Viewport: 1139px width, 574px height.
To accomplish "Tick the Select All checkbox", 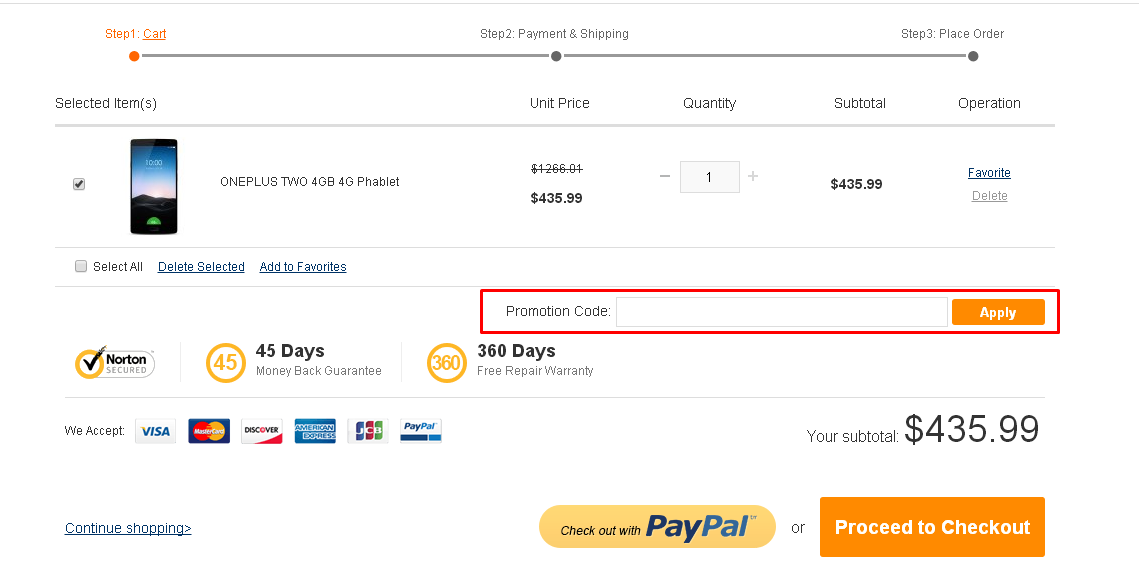I will click(x=81, y=266).
